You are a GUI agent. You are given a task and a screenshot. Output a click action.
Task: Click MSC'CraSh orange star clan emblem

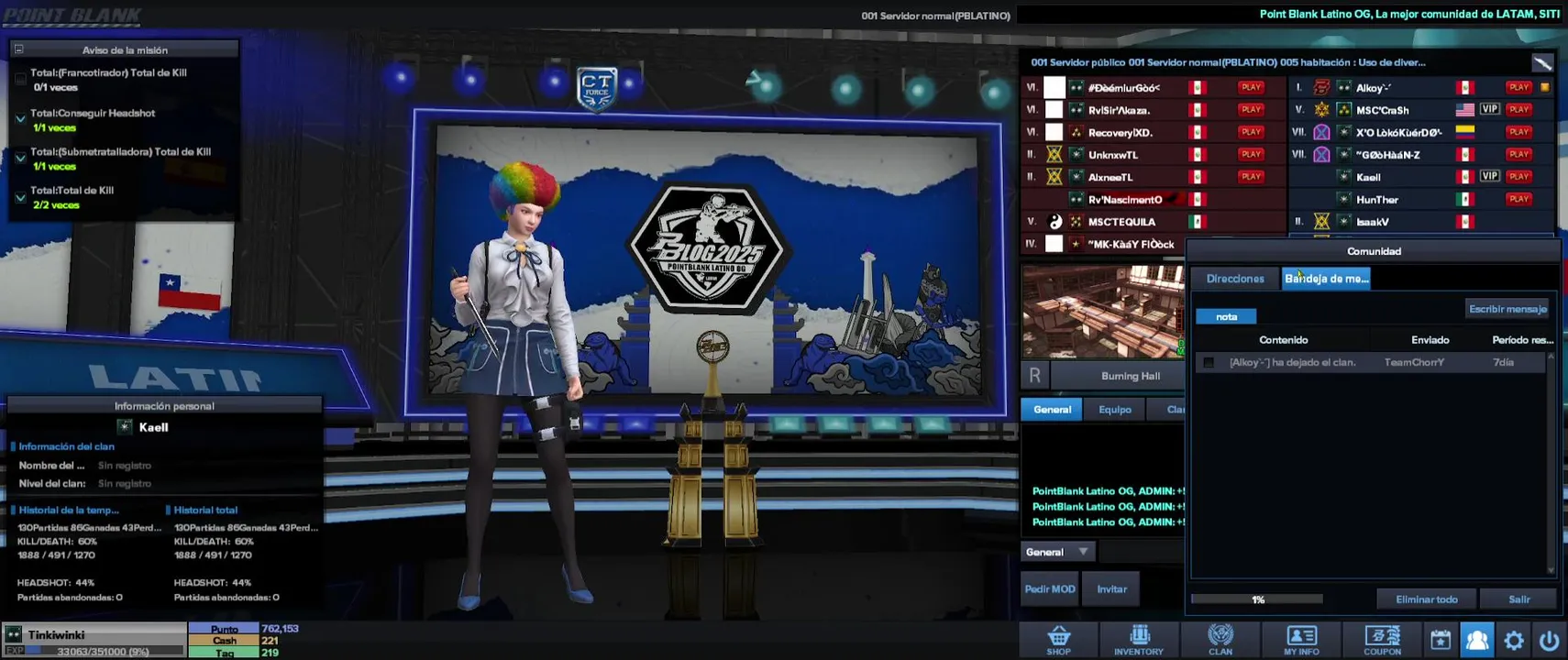point(1321,110)
